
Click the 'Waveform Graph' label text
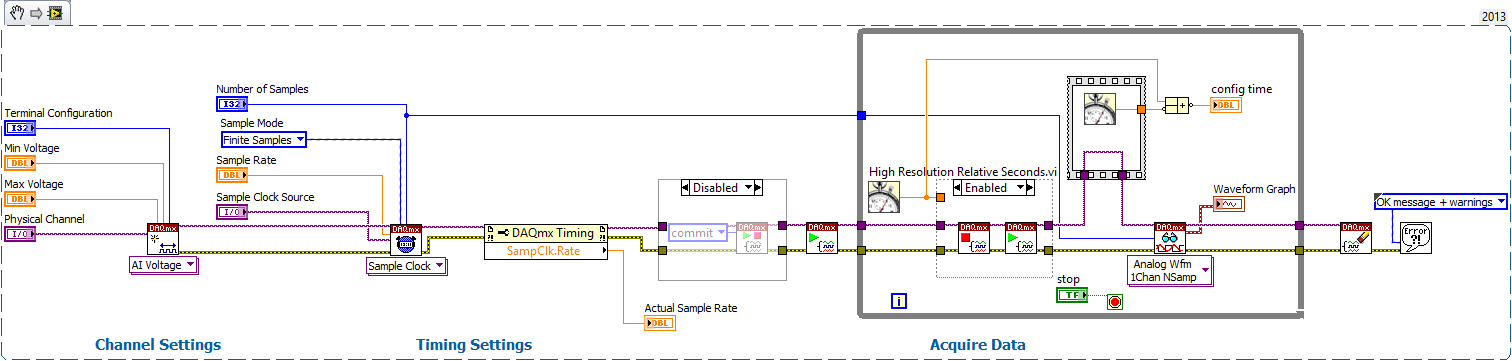[1254, 189]
